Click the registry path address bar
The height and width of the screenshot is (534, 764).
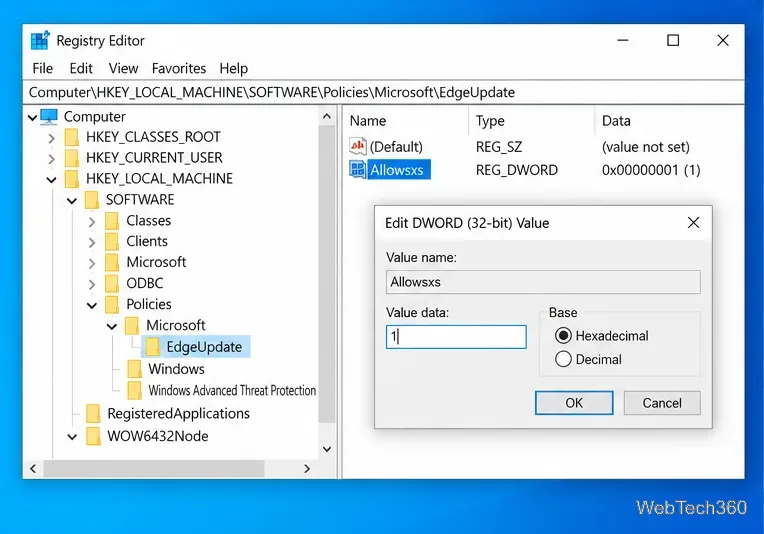click(383, 92)
